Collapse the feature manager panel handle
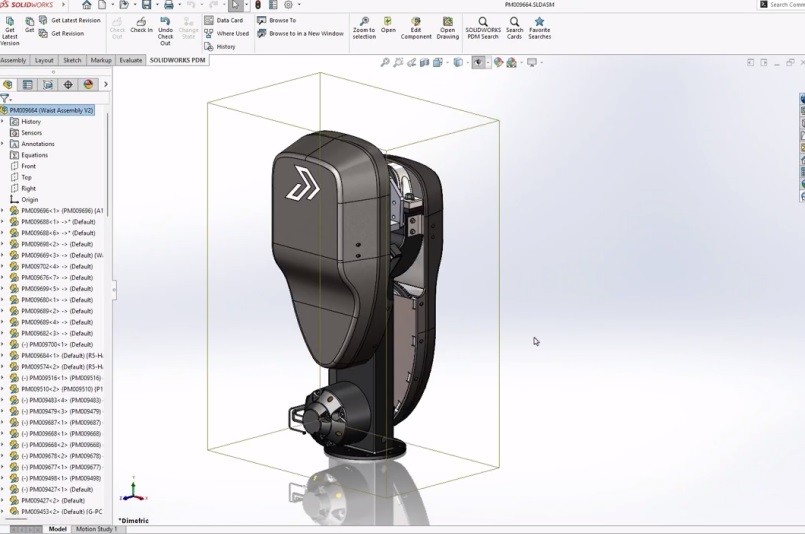 pyautogui.click(x=114, y=289)
